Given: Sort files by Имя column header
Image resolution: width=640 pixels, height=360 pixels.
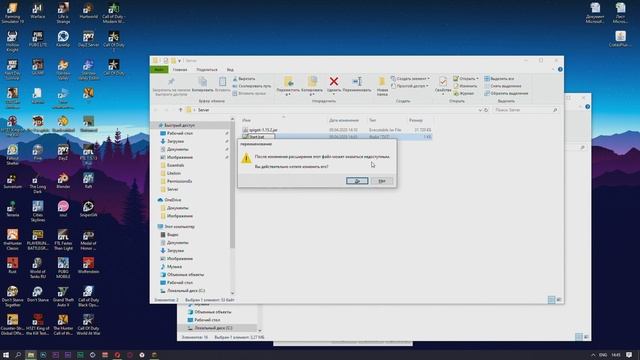Looking at the screenshot, I should (246, 120).
